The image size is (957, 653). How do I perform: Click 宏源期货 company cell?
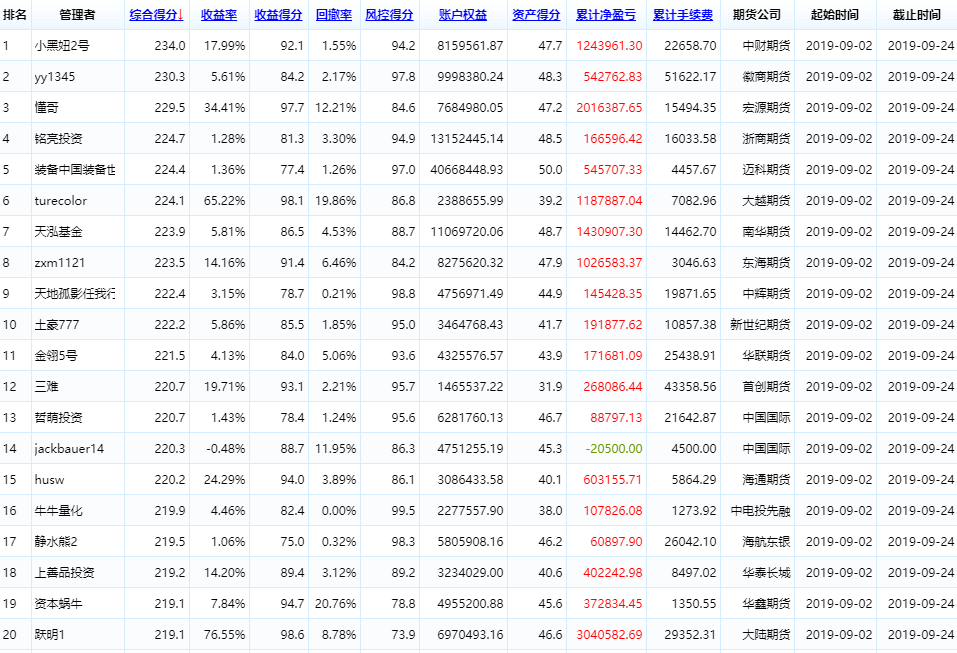(766, 108)
